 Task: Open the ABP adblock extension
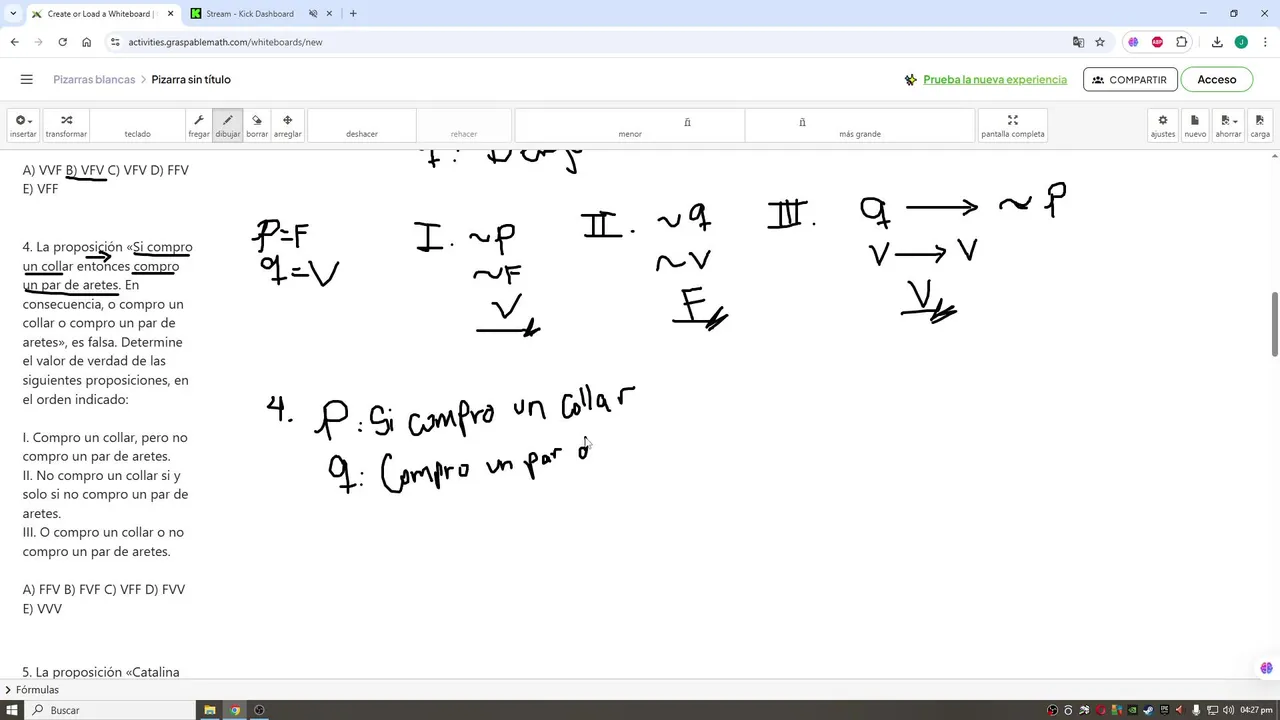[1157, 42]
